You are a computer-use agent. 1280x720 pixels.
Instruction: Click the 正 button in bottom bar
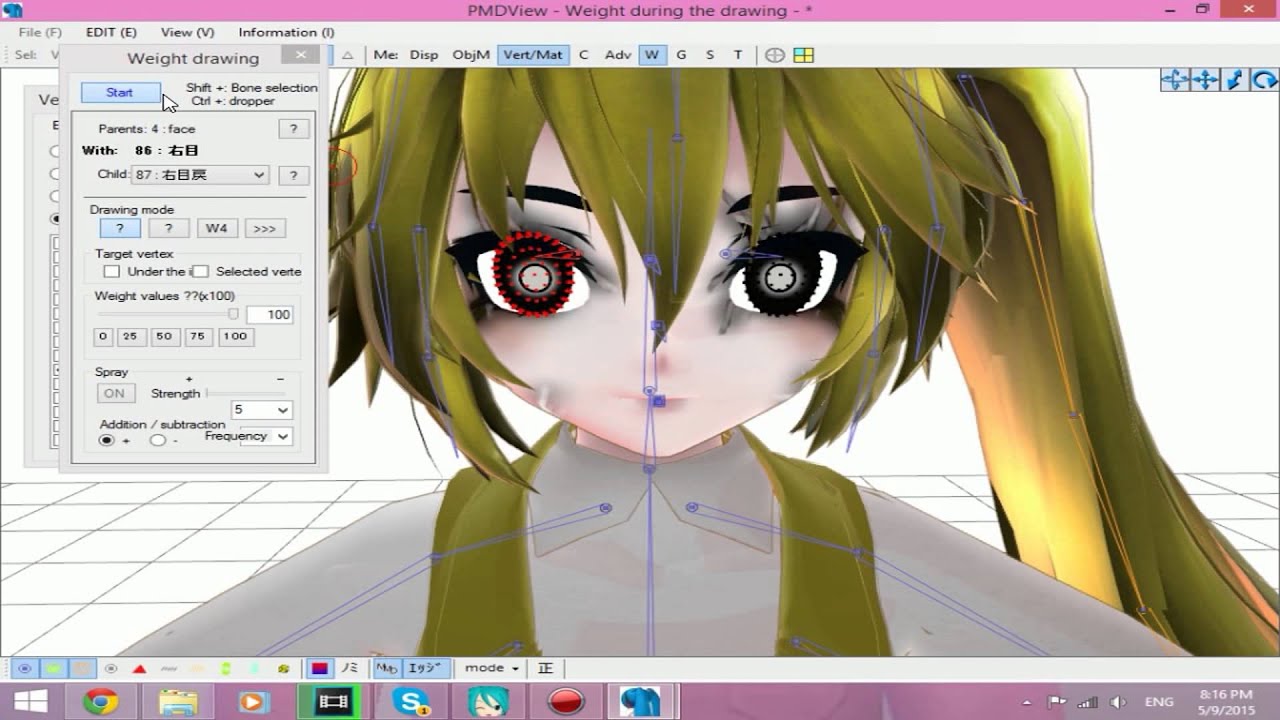point(545,668)
